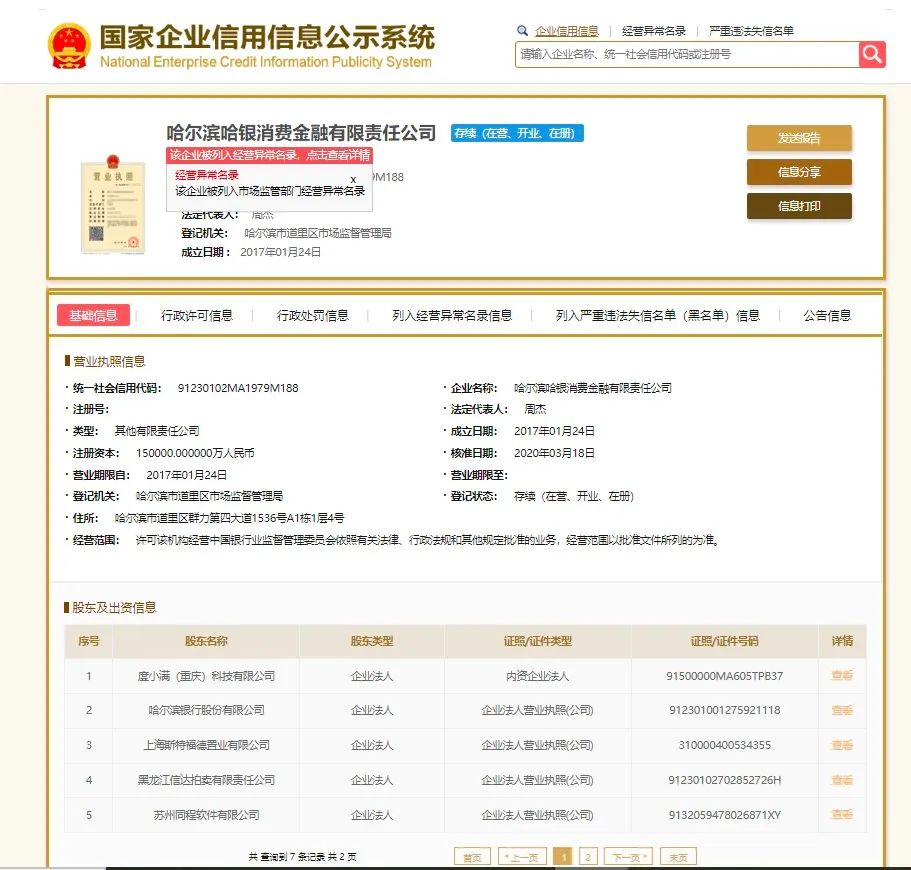Click certificate number 91500000MA605TPB37
Image resolution: width=911 pixels, height=870 pixels.
pos(725,676)
